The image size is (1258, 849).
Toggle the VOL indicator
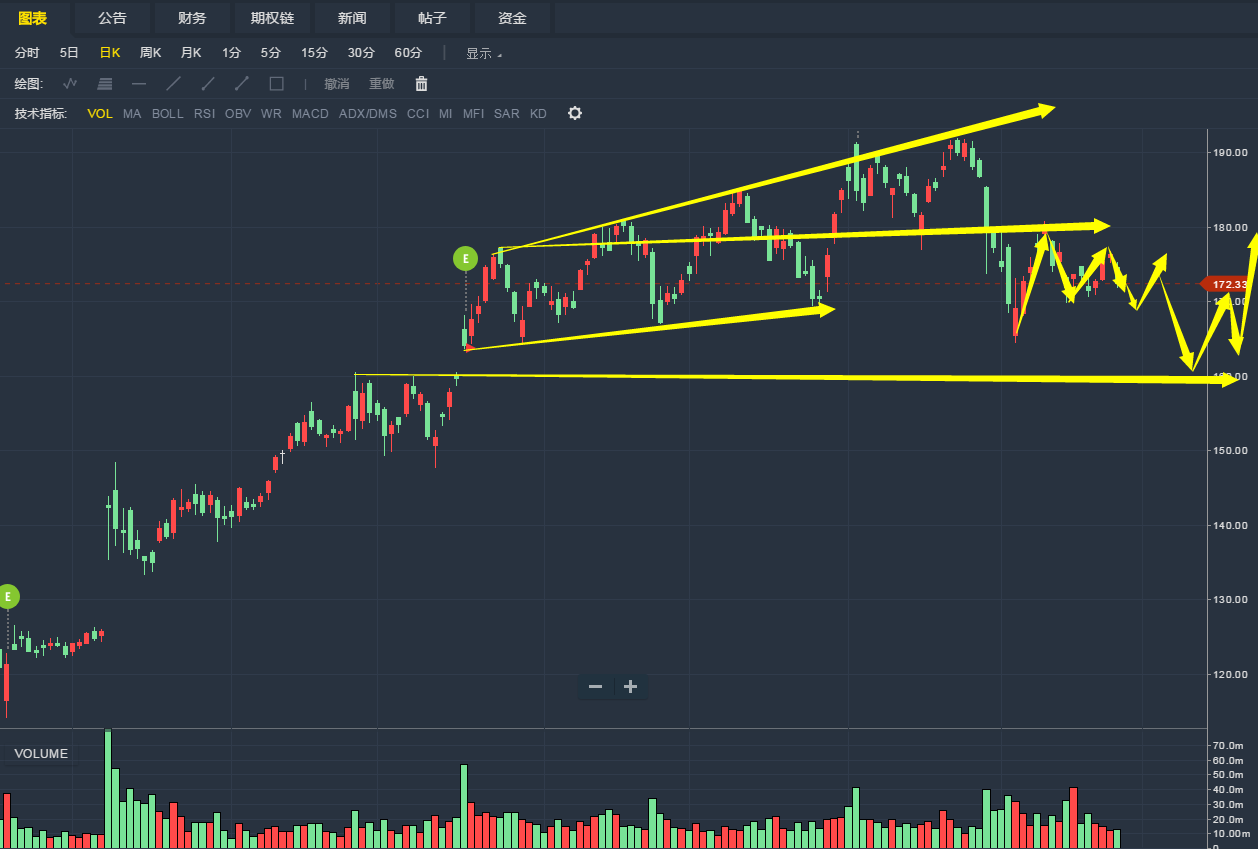[100, 114]
